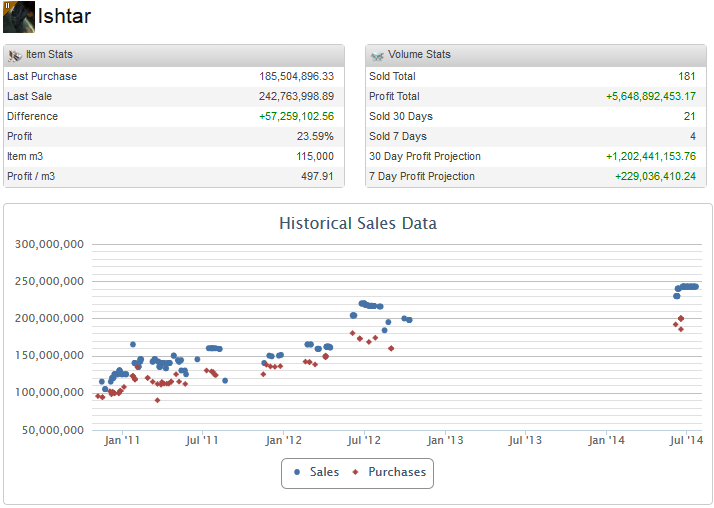Click the Ishtar ship portrait icon
Screen dimensions: 714x508
pyautogui.click(x=18, y=17)
